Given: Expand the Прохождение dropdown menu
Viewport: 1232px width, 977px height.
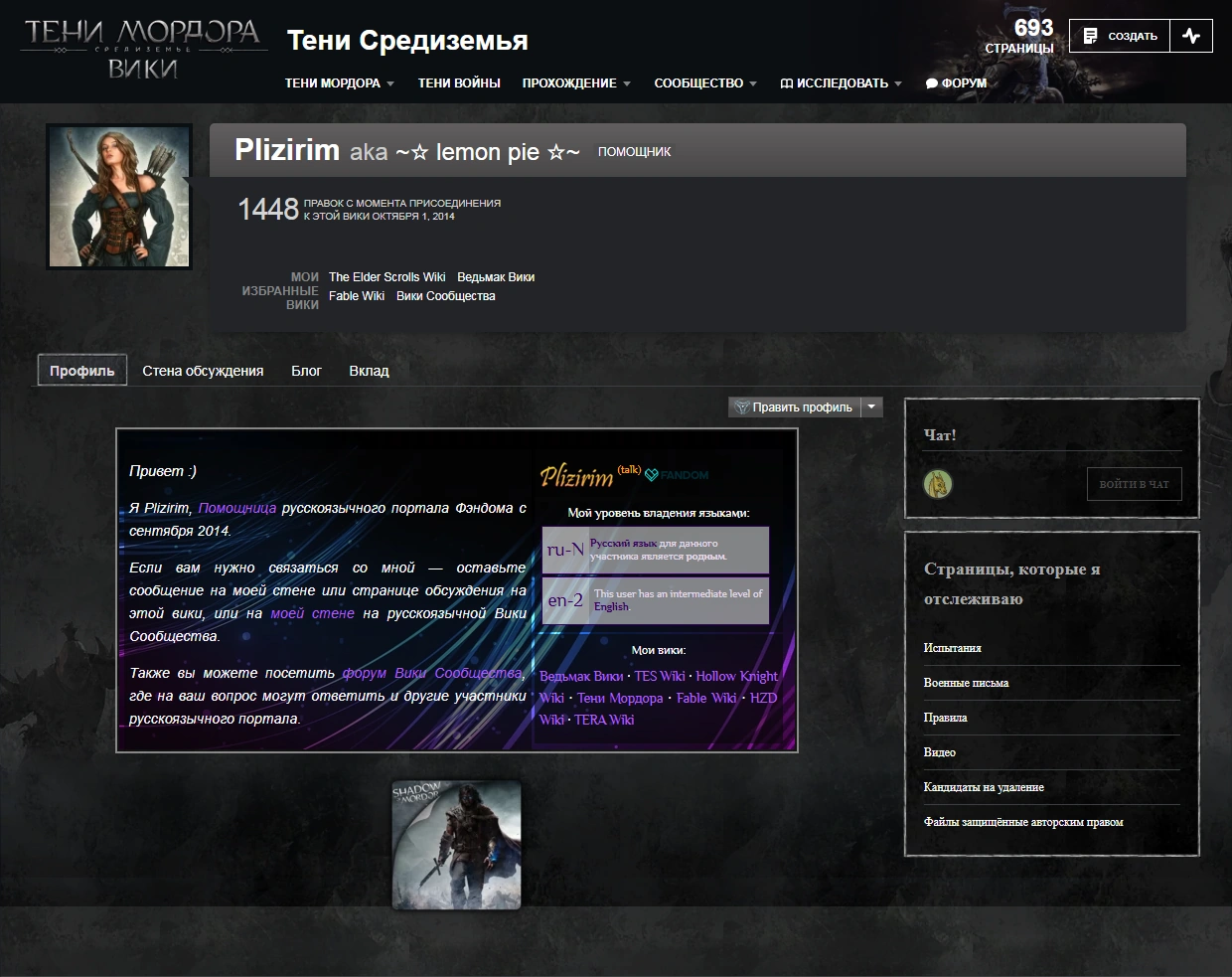Looking at the screenshot, I should coord(576,83).
